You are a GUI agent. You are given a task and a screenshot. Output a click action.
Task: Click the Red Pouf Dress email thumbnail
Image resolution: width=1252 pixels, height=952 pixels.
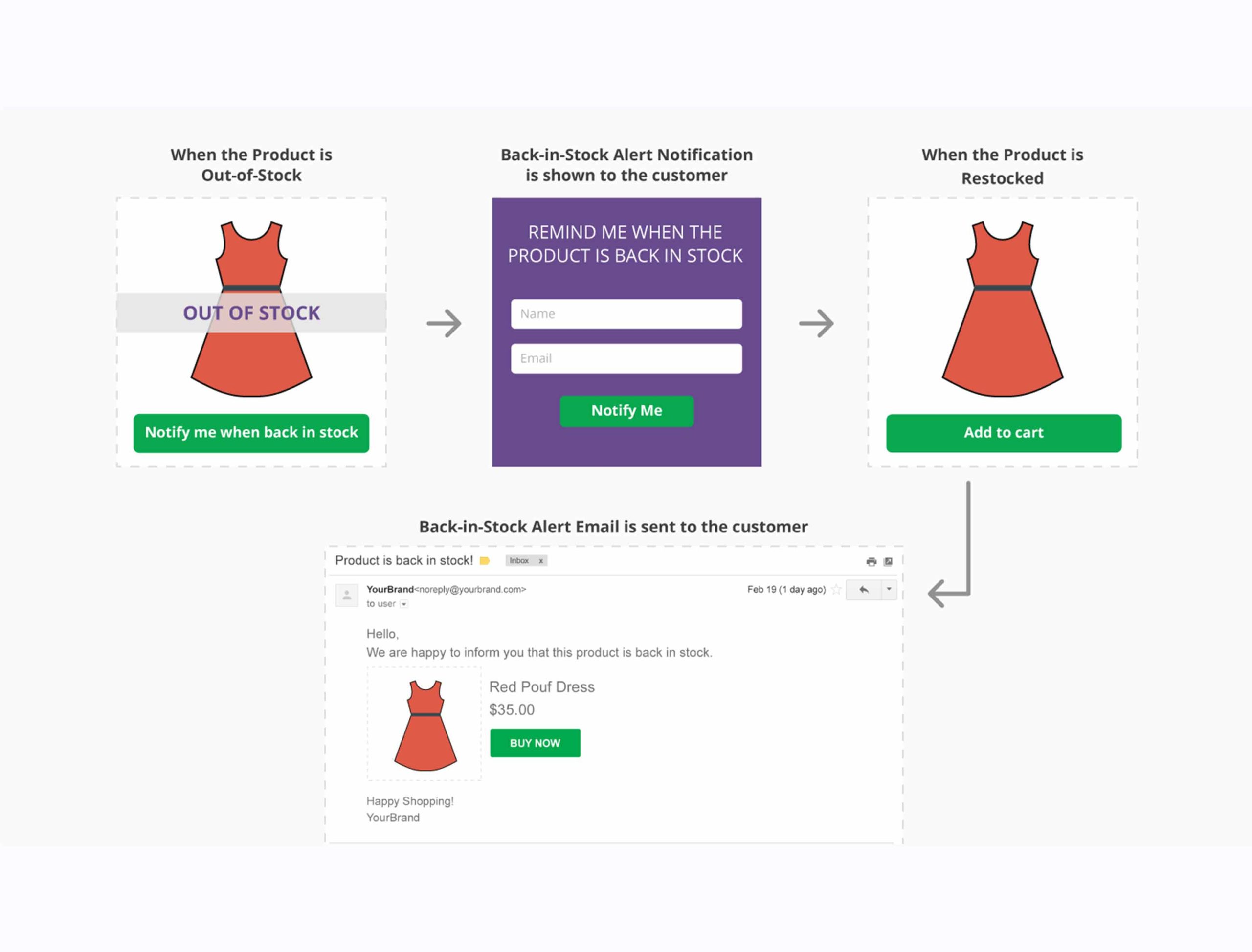(425, 725)
